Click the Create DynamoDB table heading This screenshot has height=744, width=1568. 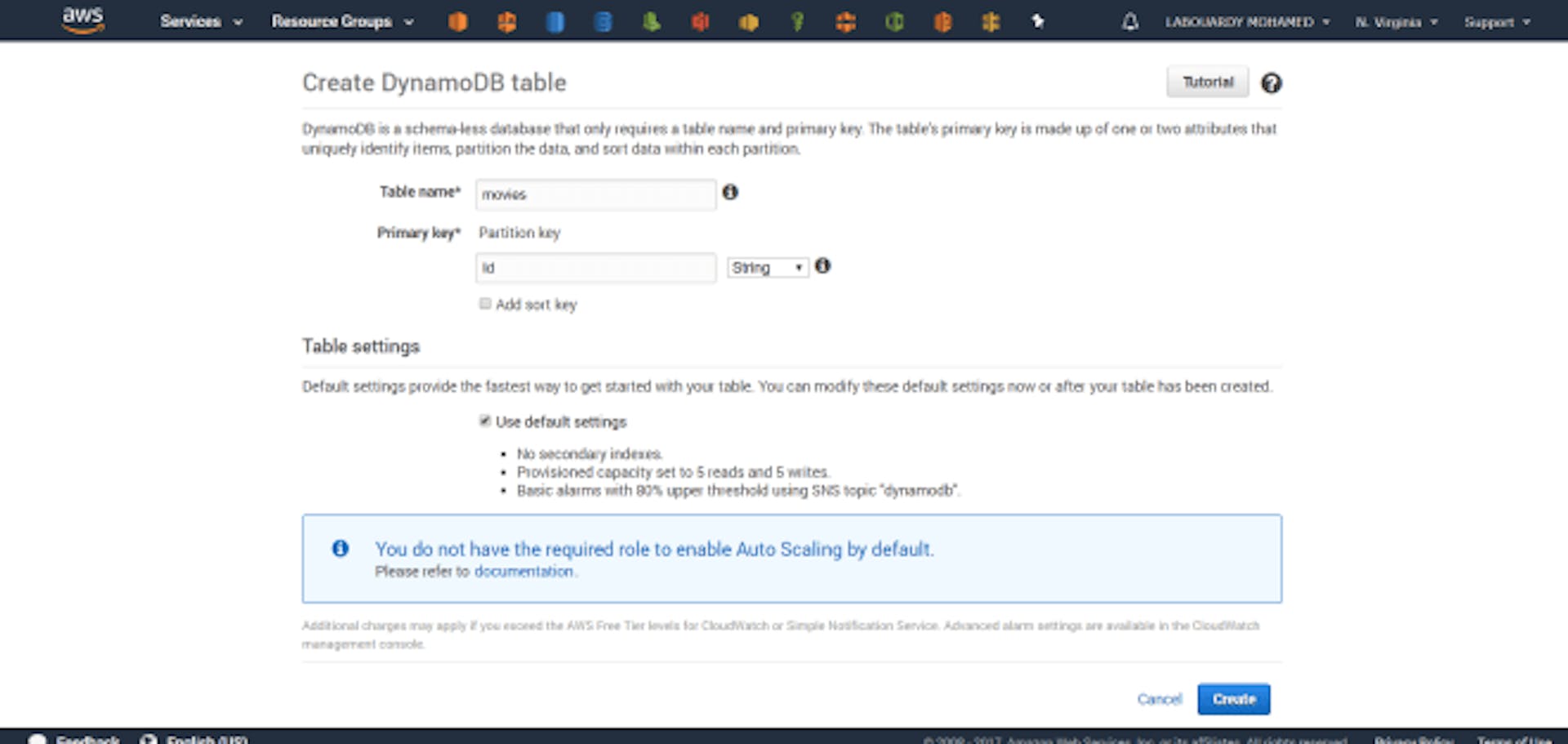[434, 82]
